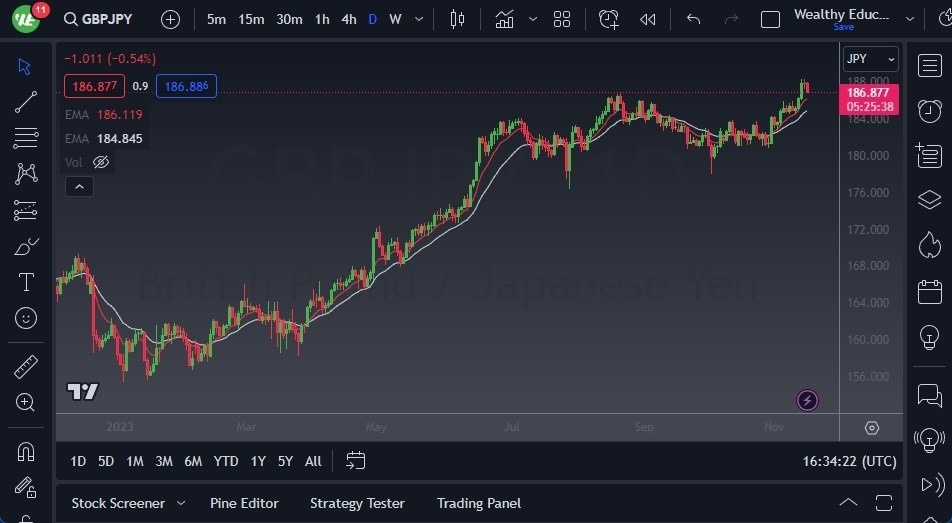Open the chat bubbles panel
Viewport: 952px width, 523px height.
930,395
